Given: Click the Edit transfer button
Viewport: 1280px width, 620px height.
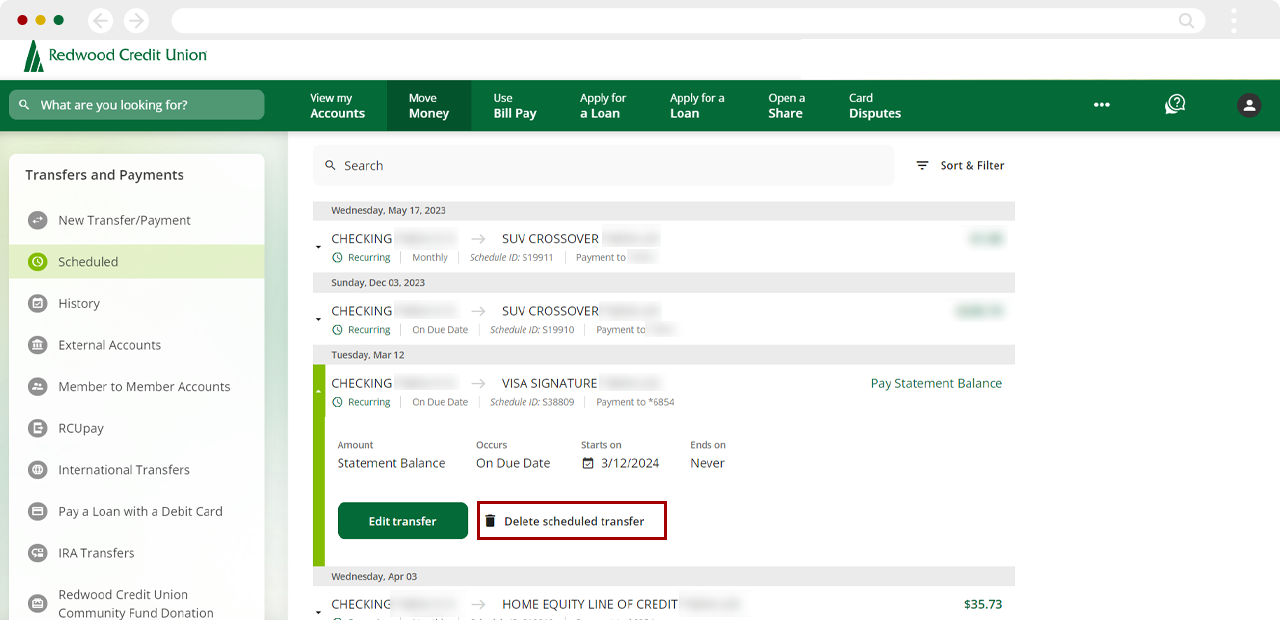Looking at the screenshot, I should (402, 521).
